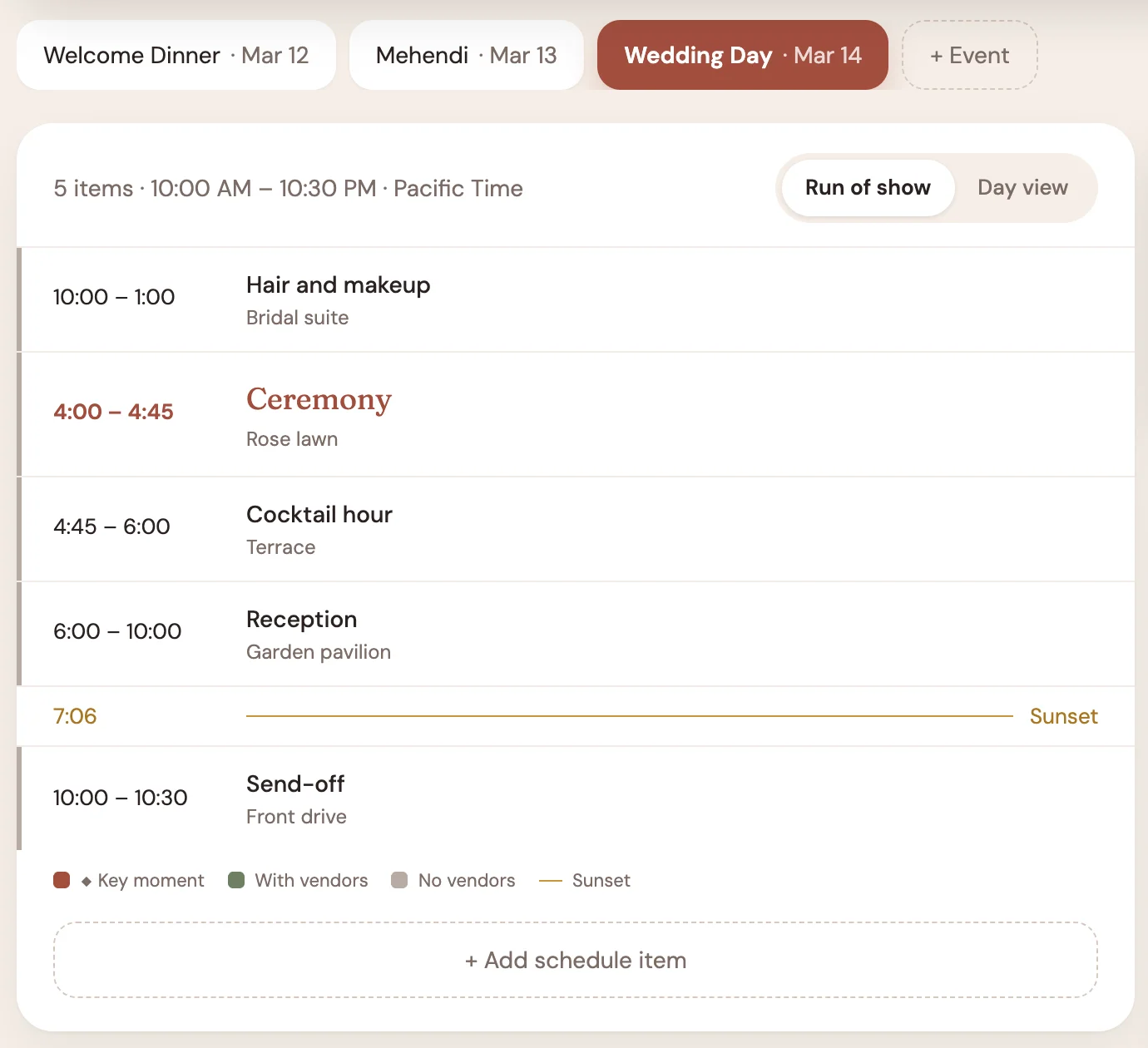The image size is (1148, 1048).
Task: Click the Sunset line icon in legend
Action: (x=551, y=881)
